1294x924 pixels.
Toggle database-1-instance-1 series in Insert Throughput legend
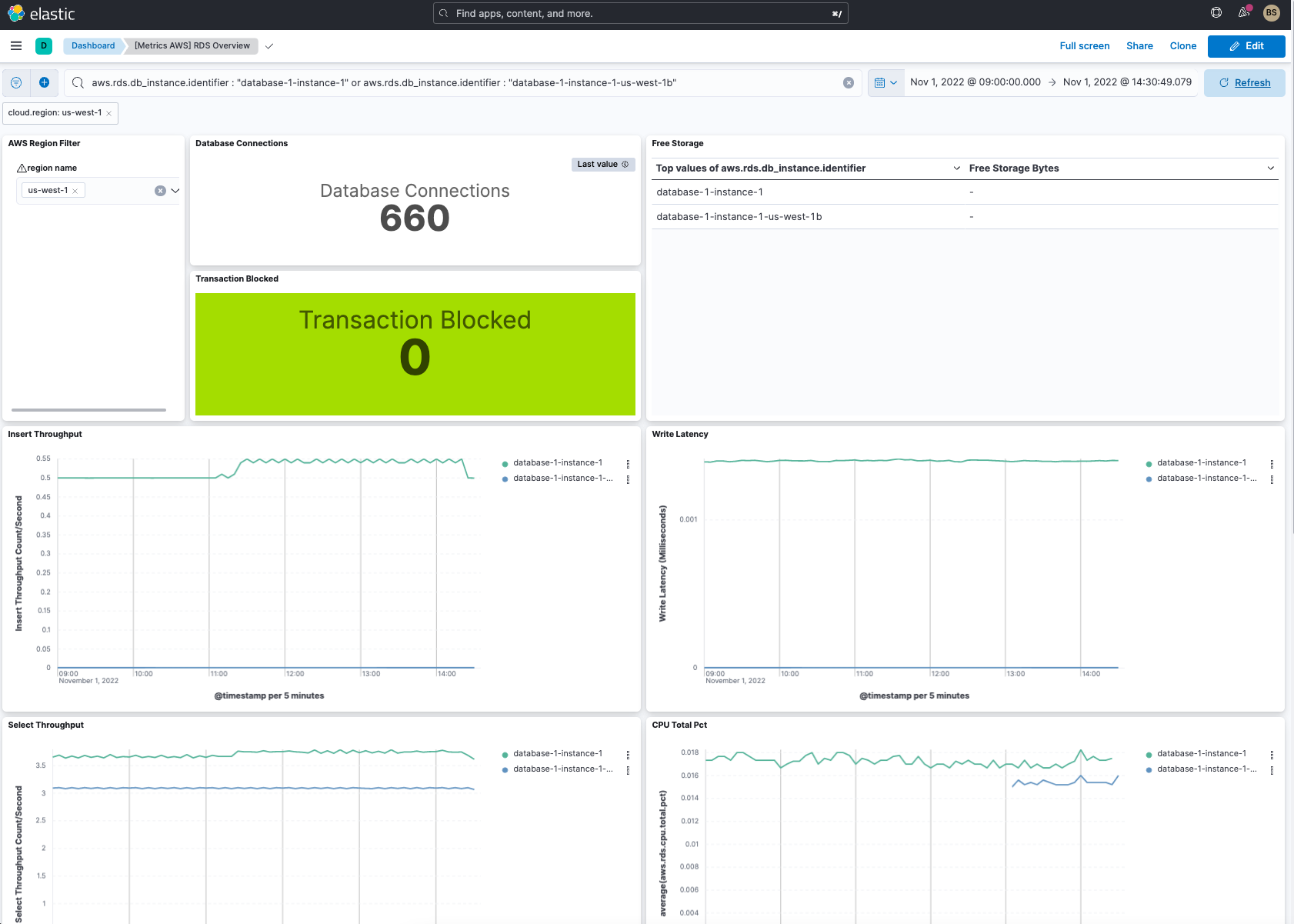coord(558,463)
